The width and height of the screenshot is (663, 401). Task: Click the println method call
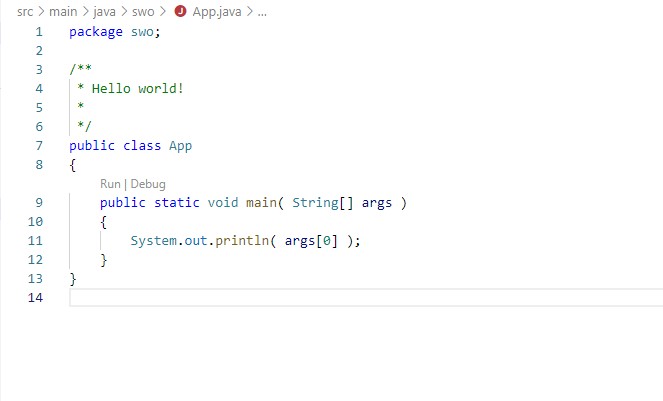[238, 241]
